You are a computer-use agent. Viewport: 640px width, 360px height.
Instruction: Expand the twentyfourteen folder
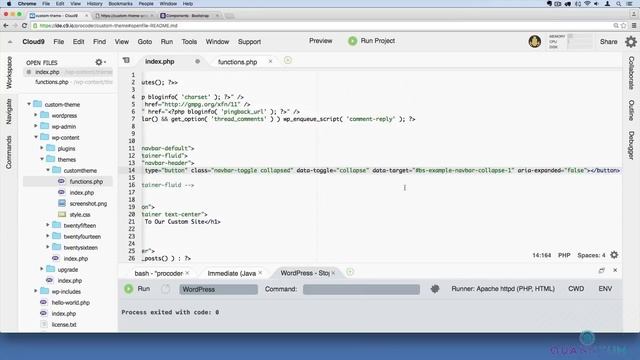click(x=48, y=236)
